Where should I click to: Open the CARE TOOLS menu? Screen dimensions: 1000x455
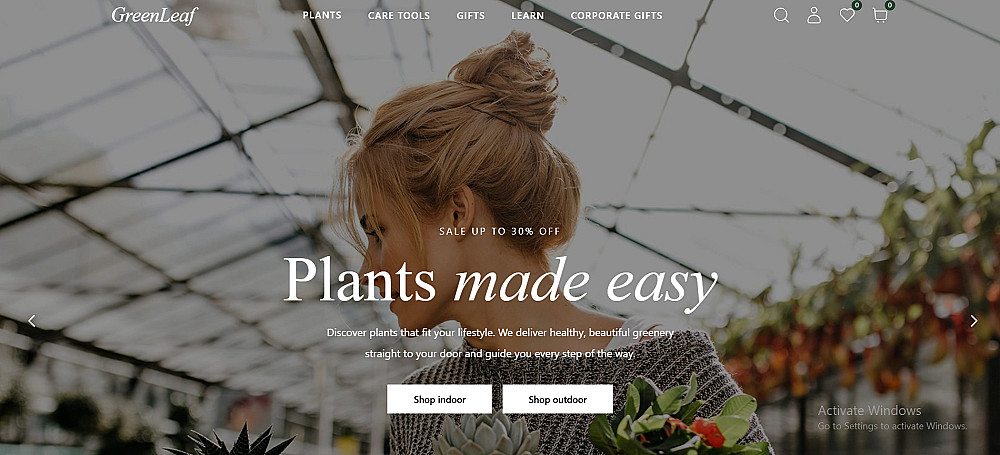(399, 15)
